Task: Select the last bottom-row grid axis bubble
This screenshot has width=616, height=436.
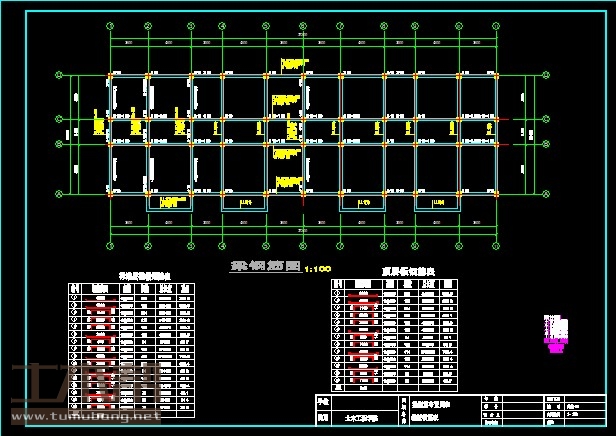Action: [x=497, y=247]
